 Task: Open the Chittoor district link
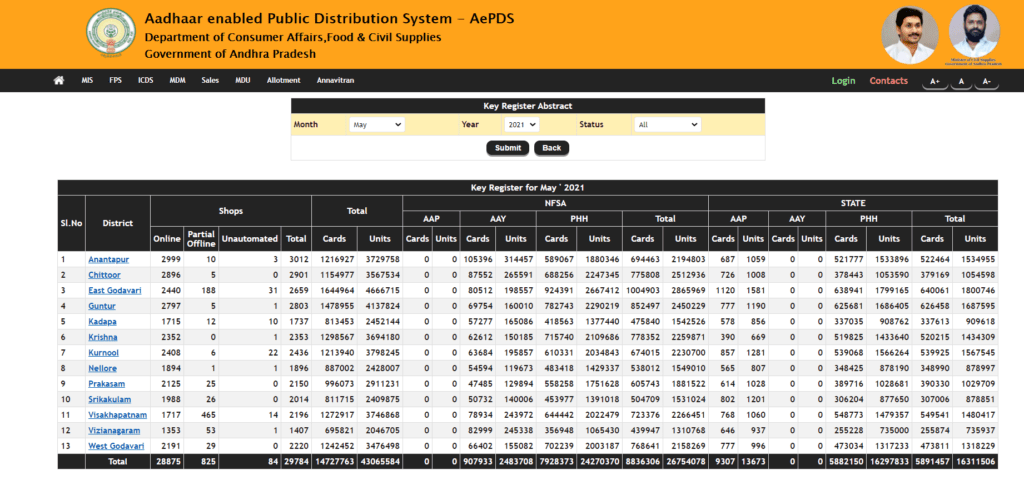click(x=104, y=275)
